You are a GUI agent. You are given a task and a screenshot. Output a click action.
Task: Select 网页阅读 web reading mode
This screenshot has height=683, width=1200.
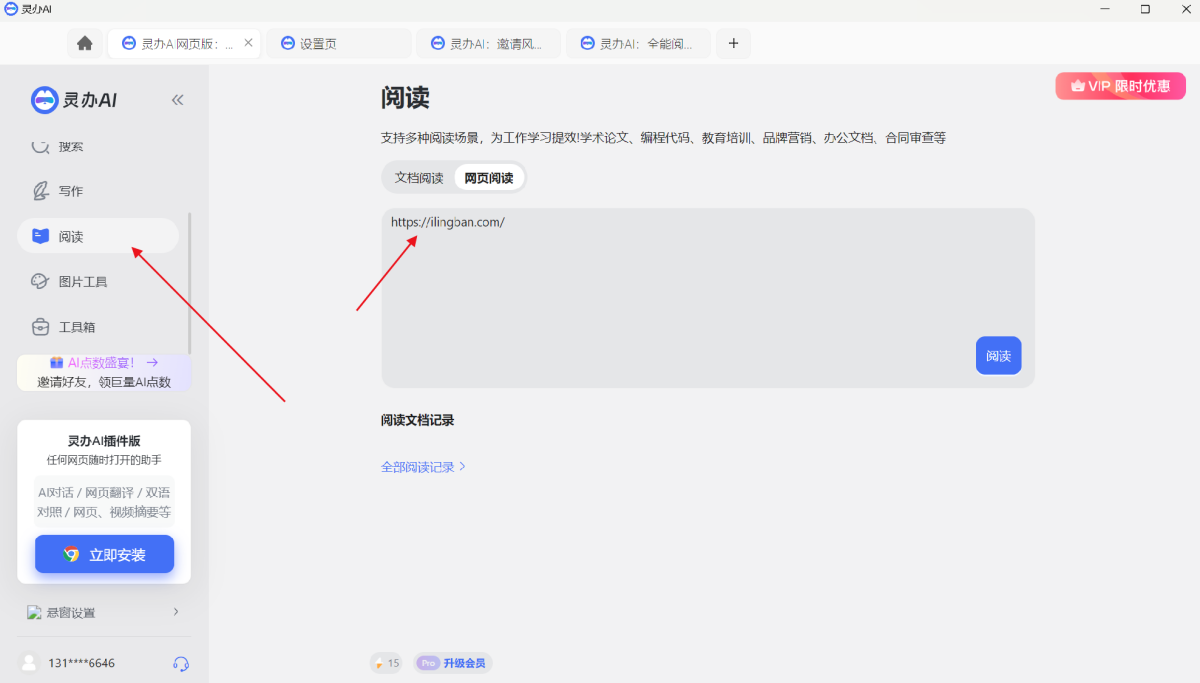(489, 178)
